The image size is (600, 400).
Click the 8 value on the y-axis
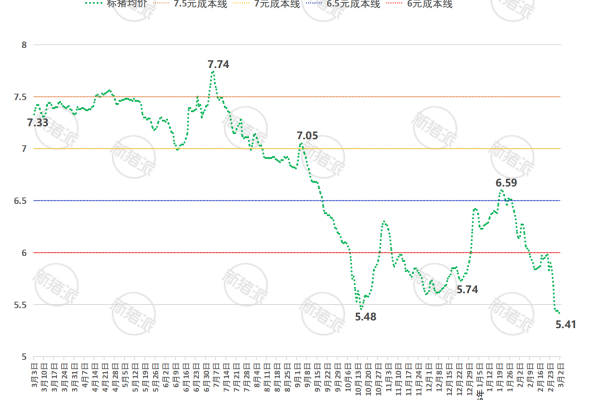[22, 45]
